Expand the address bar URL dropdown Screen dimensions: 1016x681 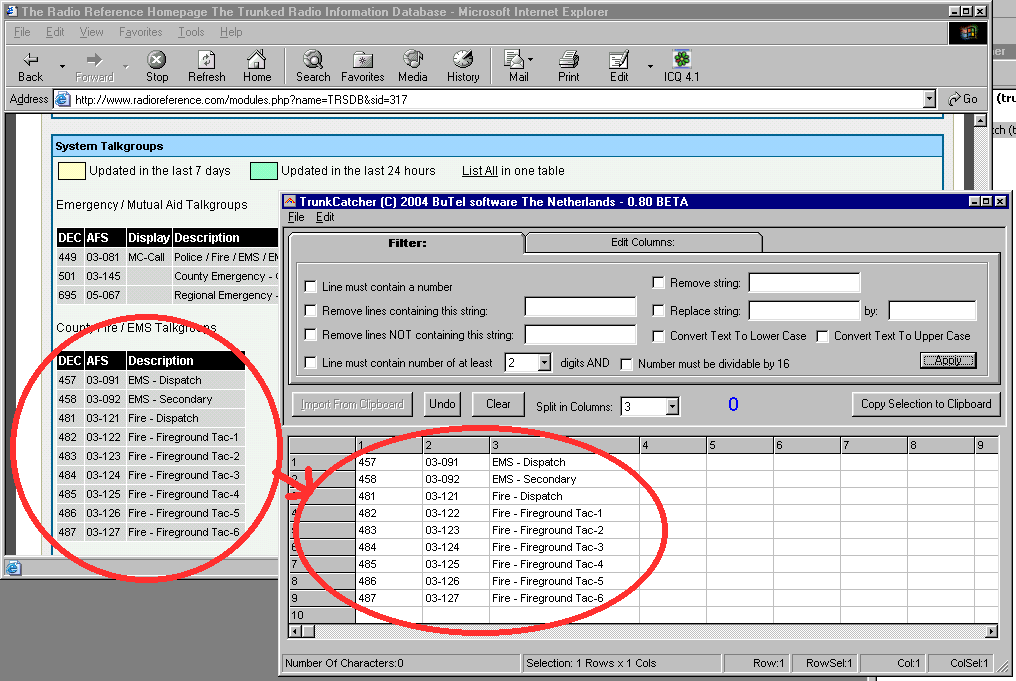[x=929, y=99]
